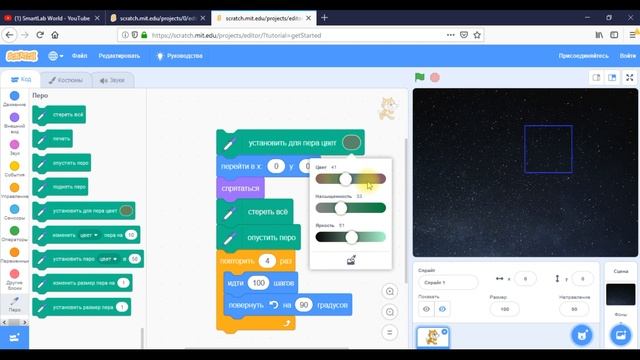This screenshot has height=360, width=640.
Task: Bookmark this page with star icon
Action: click(x=477, y=35)
